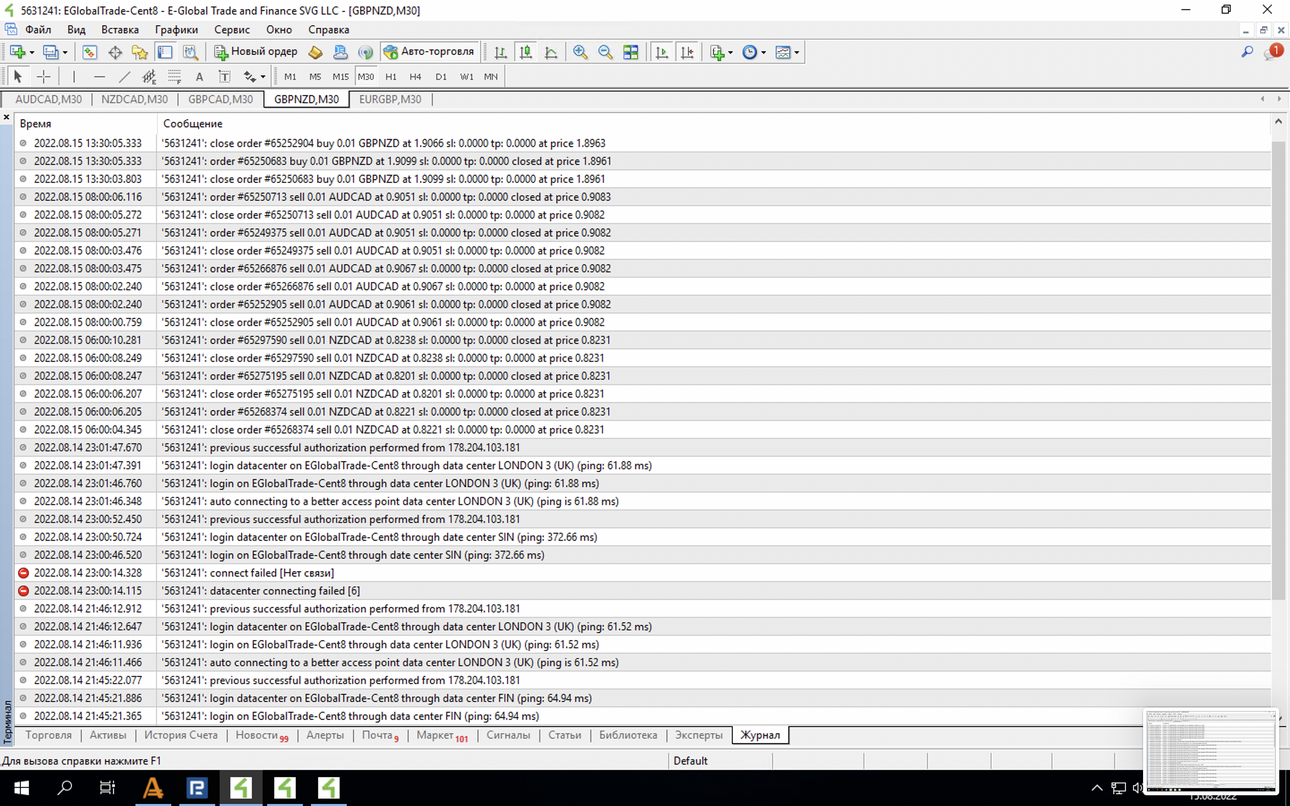Open the Strategy Tester icon

tap(190, 52)
